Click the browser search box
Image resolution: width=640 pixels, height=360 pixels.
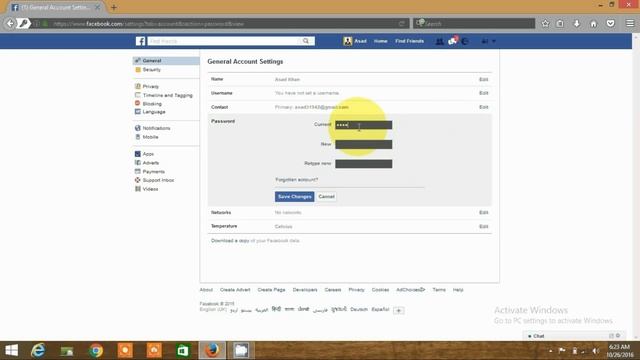click(474, 24)
